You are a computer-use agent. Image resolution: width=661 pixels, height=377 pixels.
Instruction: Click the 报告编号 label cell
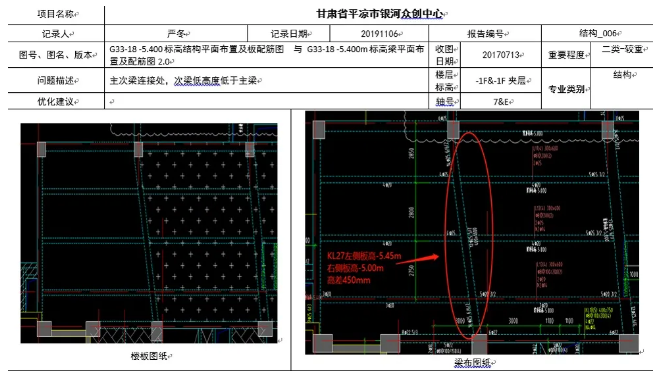tap(485, 33)
